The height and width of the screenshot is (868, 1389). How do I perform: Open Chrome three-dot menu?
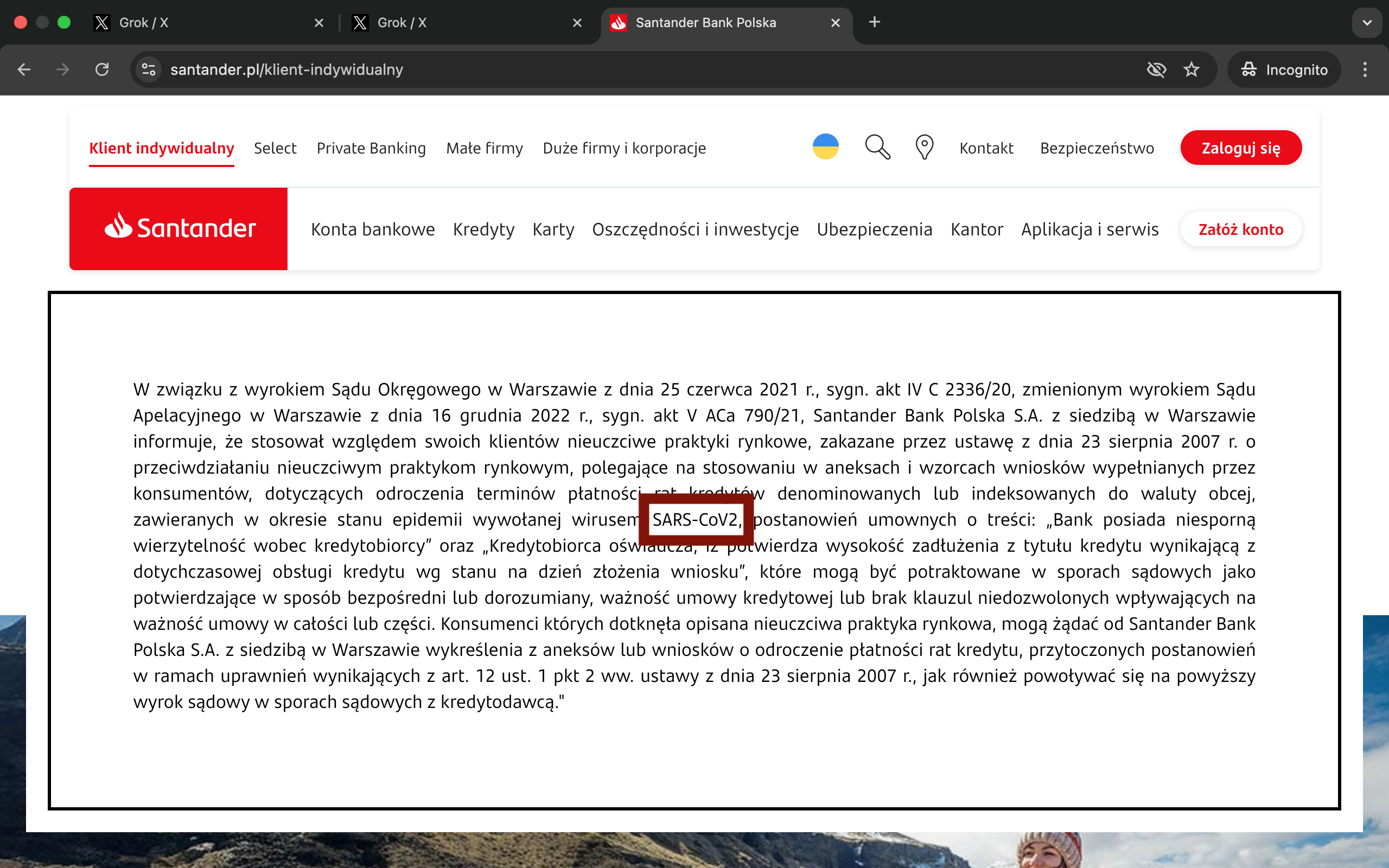coord(1365,69)
